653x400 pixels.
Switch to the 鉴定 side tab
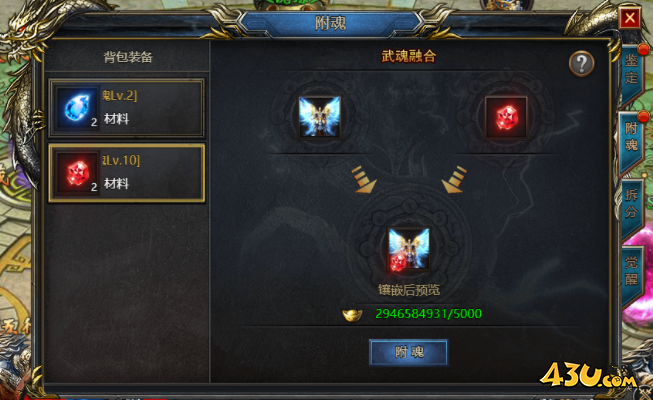pyautogui.click(x=631, y=72)
